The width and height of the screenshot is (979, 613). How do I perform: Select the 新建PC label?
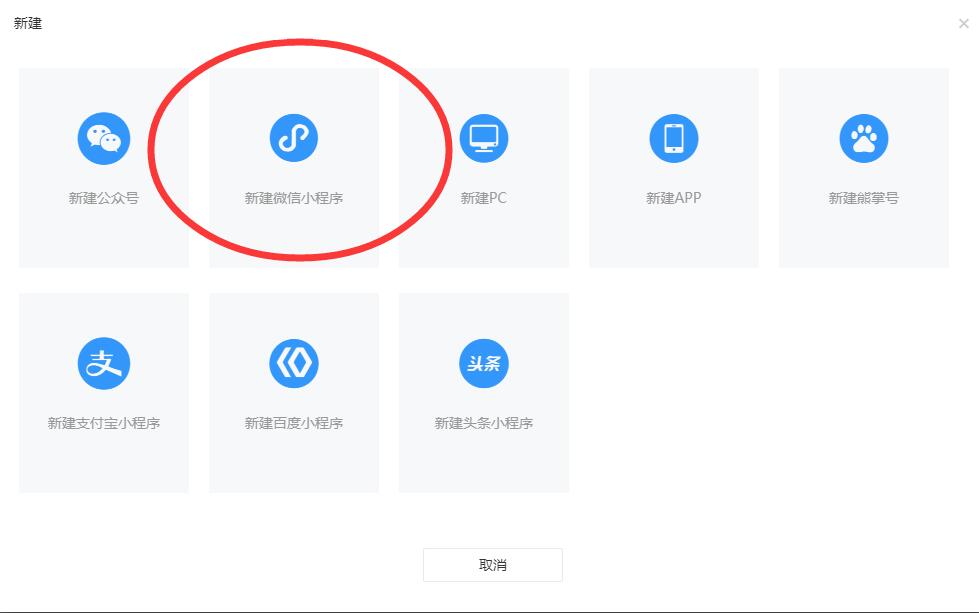tap(484, 198)
